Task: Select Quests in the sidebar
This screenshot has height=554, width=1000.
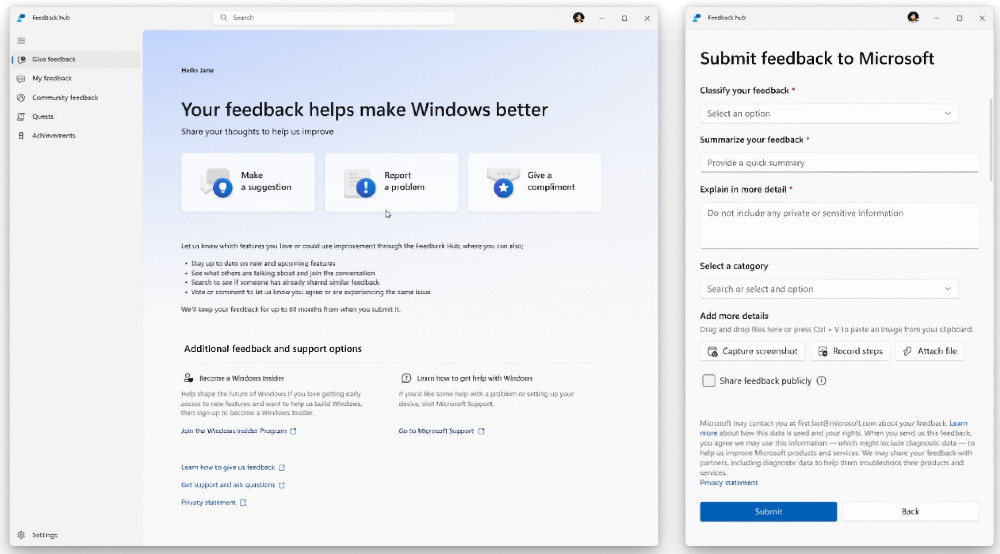Action: click(43, 116)
